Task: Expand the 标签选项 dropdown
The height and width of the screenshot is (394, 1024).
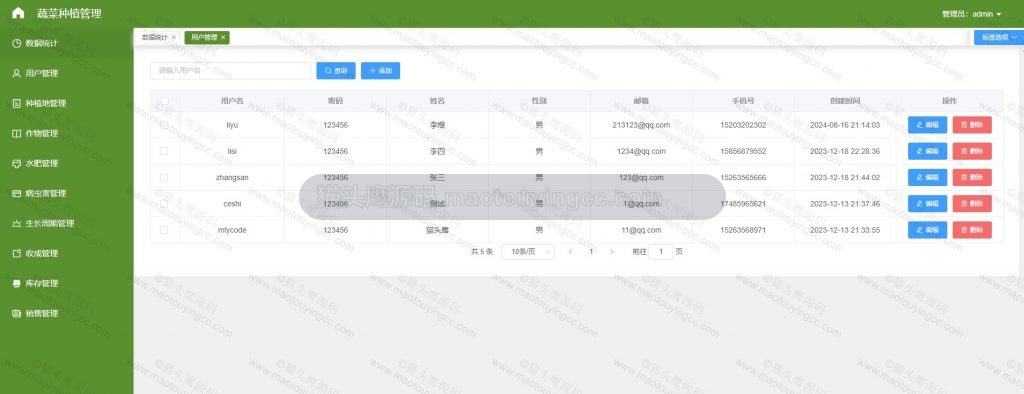Action: click(x=999, y=38)
